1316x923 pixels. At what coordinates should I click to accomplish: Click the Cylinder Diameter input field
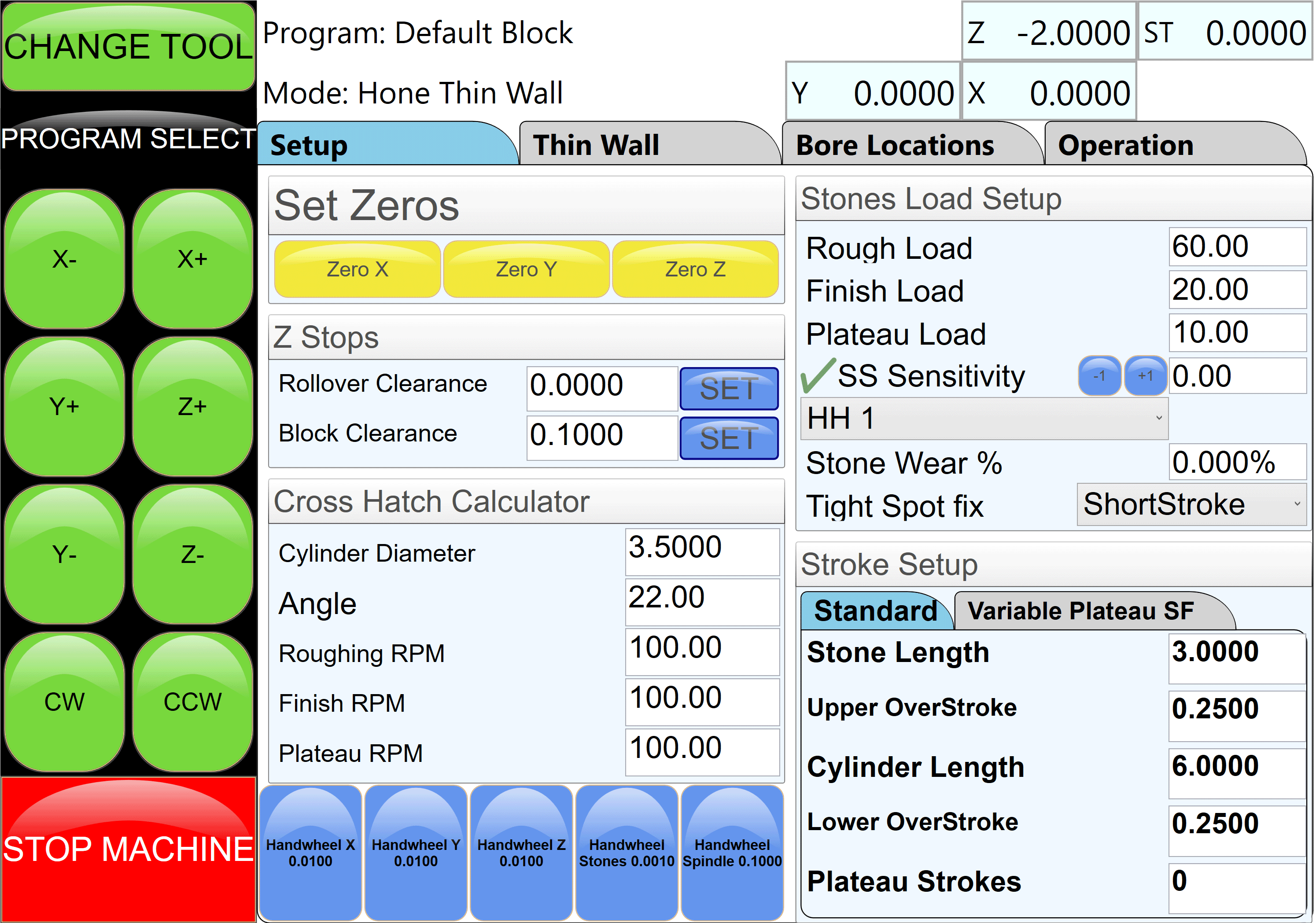[701, 551]
